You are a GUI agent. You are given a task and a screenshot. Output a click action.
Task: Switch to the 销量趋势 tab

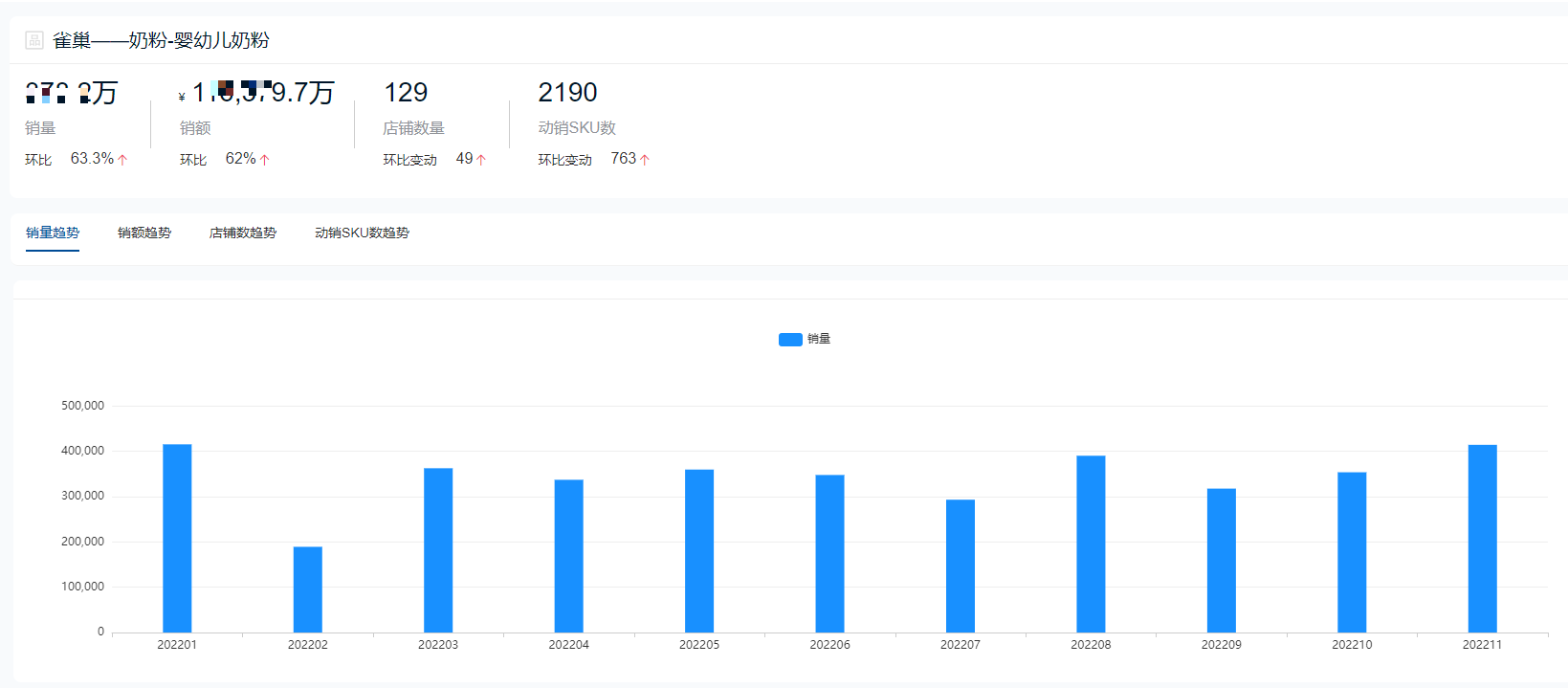click(x=53, y=233)
